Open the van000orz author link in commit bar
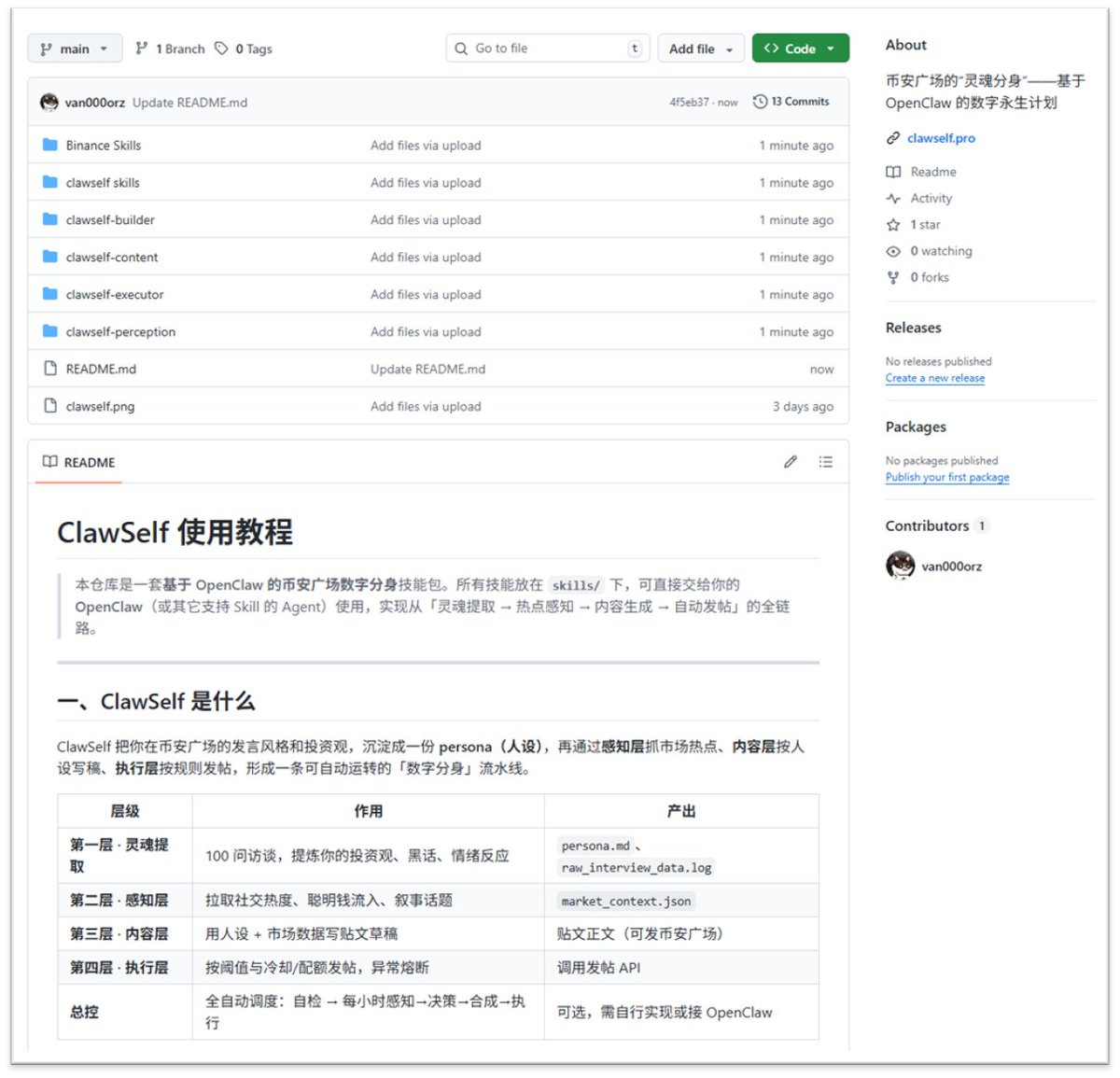 tap(94, 102)
